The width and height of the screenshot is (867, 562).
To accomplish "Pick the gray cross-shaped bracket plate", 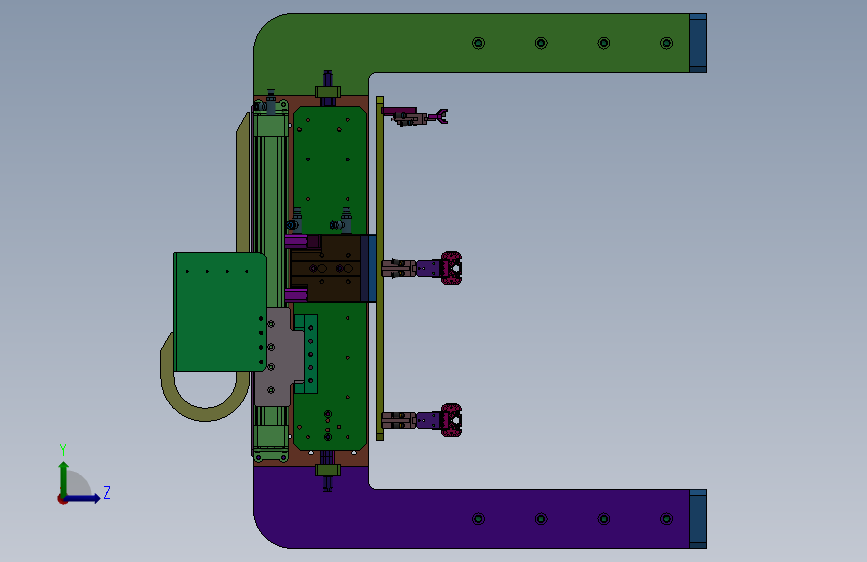I will (x=279, y=357).
